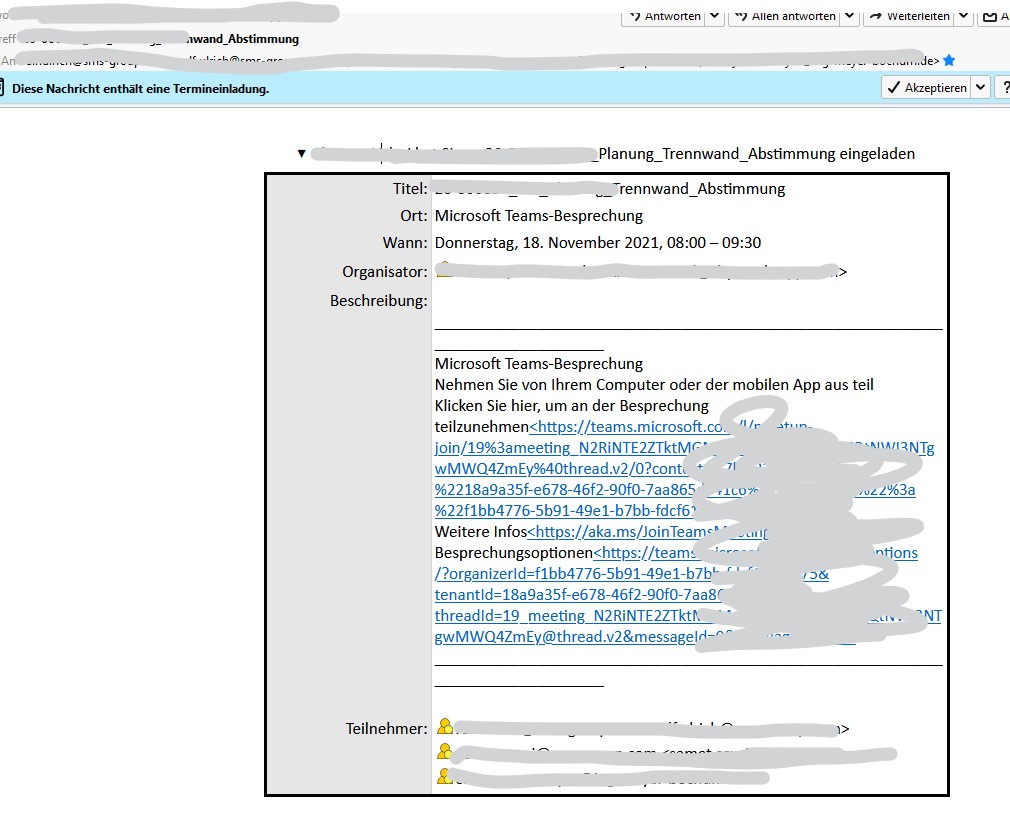The height and width of the screenshot is (835, 1010).
Task: Click the 'Organisator:' label
Action: pyautogui.click(x=385, y=272)
